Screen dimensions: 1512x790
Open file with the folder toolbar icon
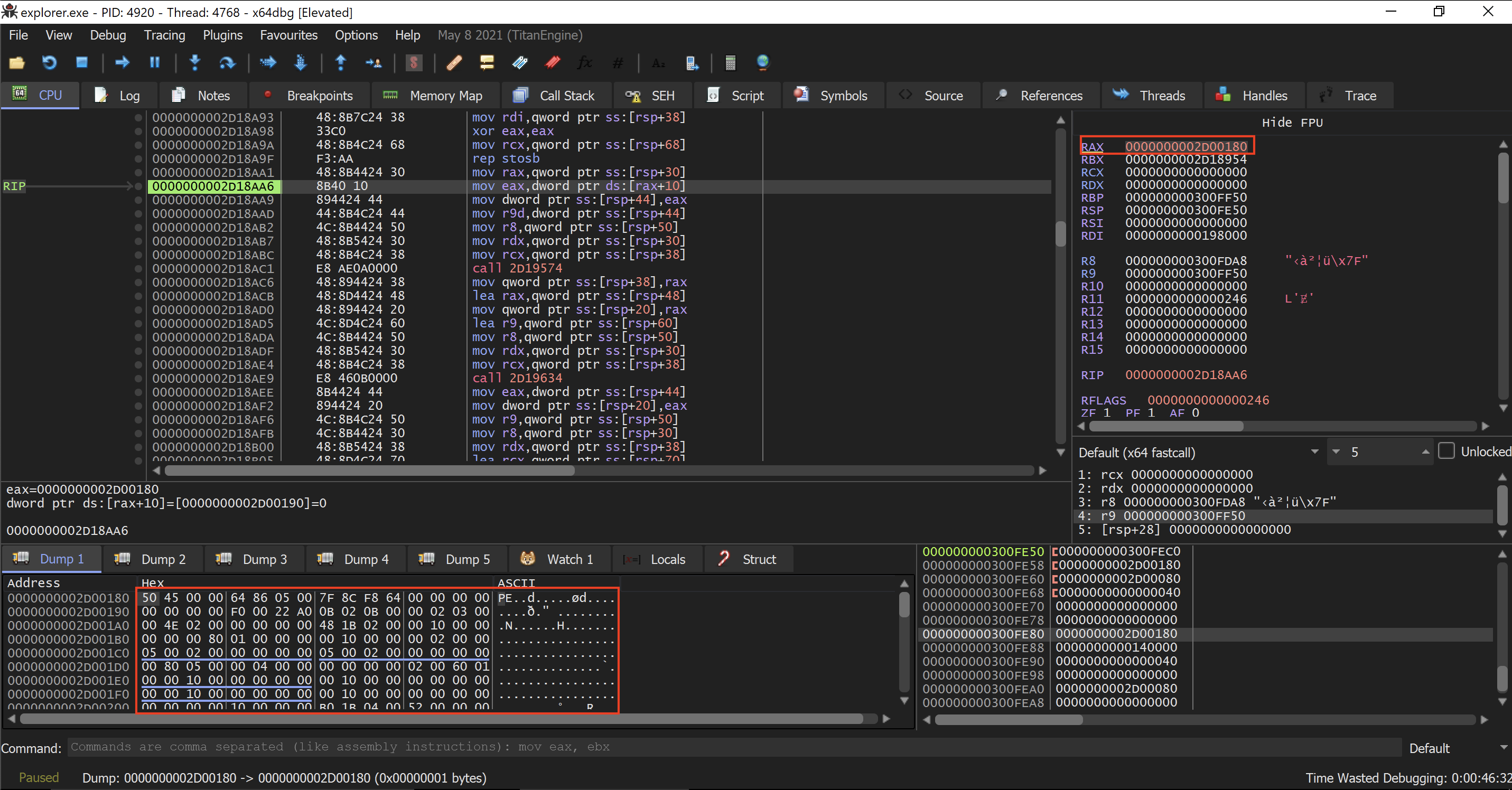click(16, 63)
